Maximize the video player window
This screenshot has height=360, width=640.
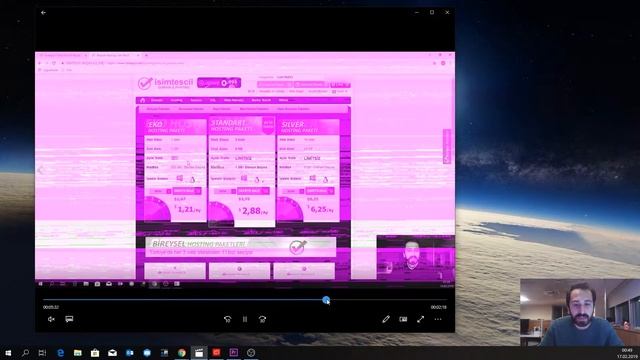coord(432,13)
